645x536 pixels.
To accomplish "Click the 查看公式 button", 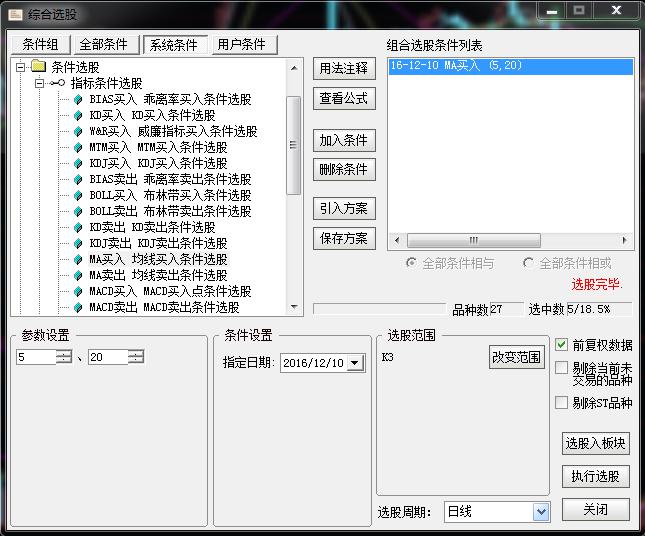I will (x=344, y=98).
